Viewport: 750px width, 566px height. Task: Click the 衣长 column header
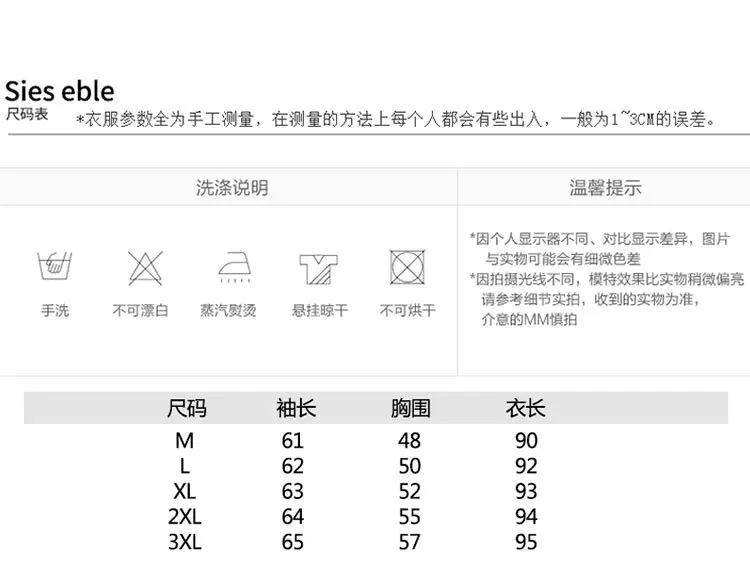click(525, 409)
